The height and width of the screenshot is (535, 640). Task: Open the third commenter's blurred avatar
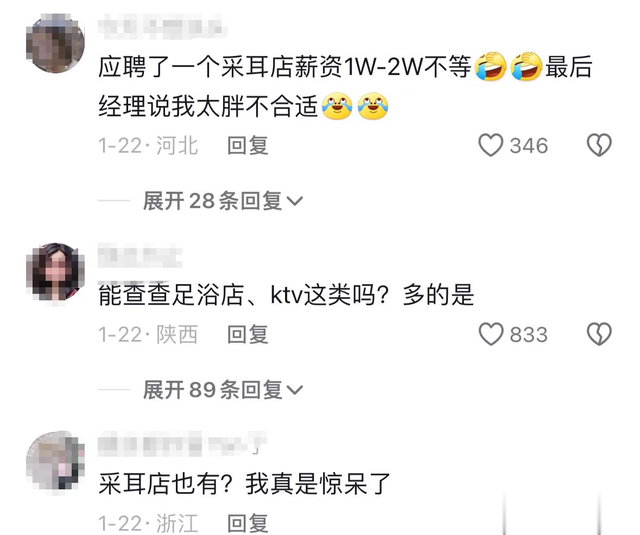(56, 461)
